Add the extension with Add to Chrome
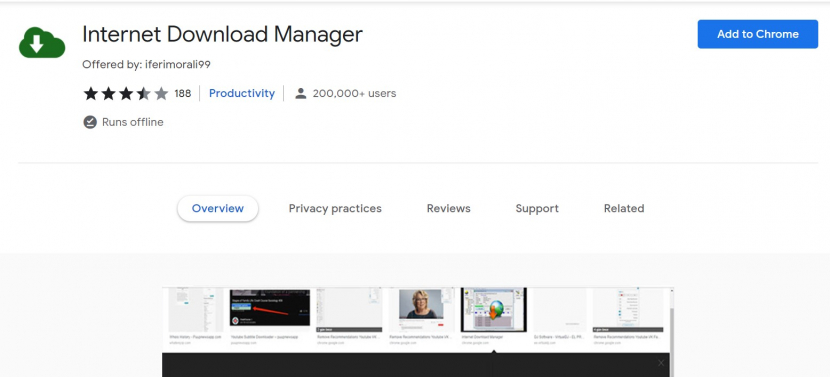The image size is (830, 377). tap(757, 34)
